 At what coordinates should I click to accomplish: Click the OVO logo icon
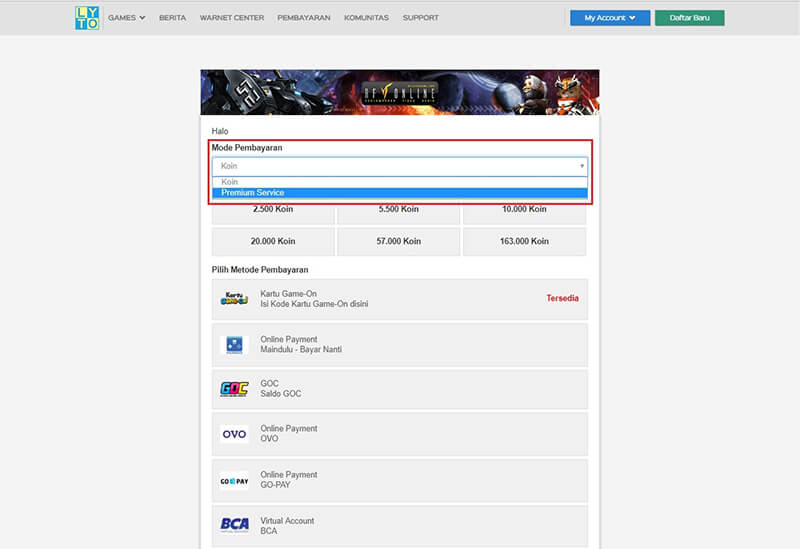[234, 434]
